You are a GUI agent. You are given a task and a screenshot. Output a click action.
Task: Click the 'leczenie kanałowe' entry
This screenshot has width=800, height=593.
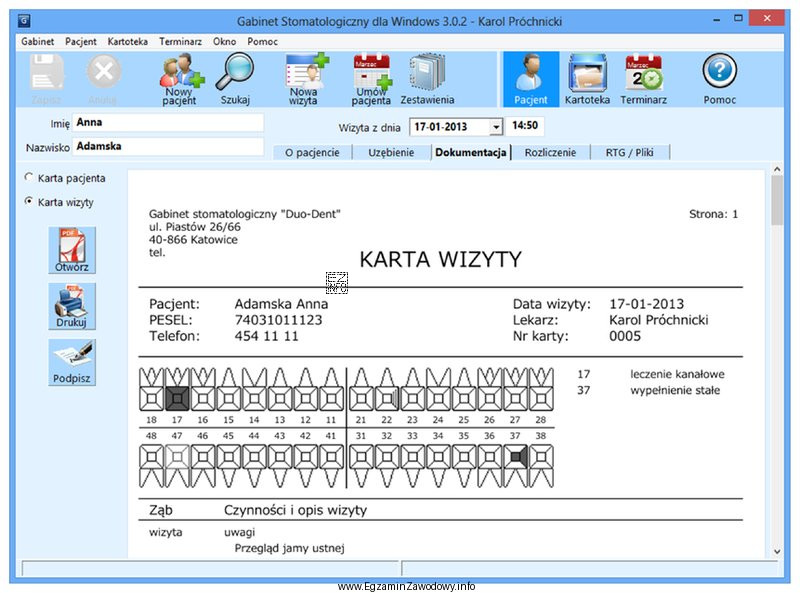click(677, 374)
